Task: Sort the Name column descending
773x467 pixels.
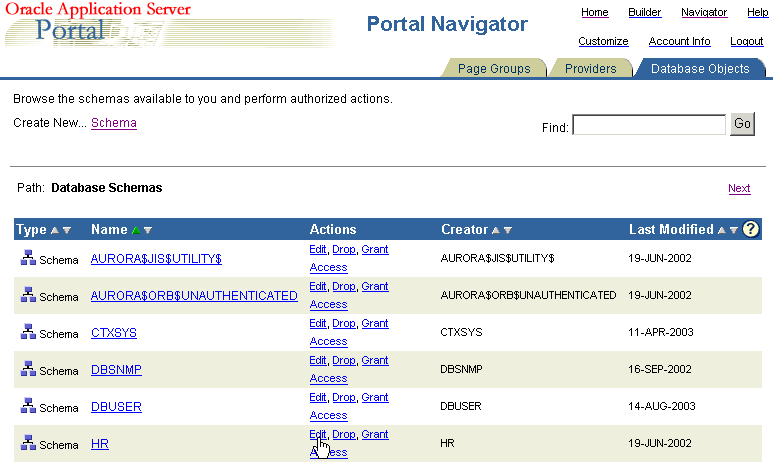Action: [x=148, y=230]
